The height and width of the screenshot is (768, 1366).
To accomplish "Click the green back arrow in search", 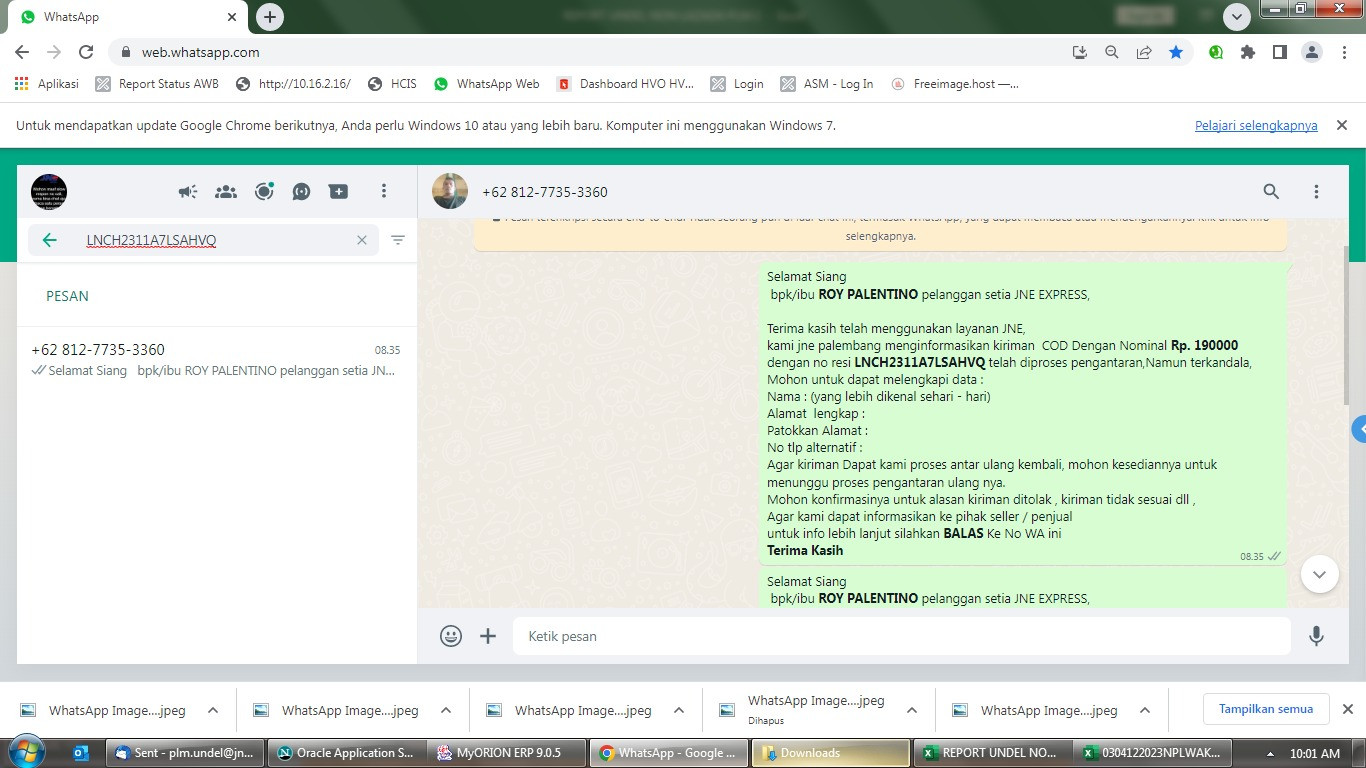I will (x=49, y=240).
